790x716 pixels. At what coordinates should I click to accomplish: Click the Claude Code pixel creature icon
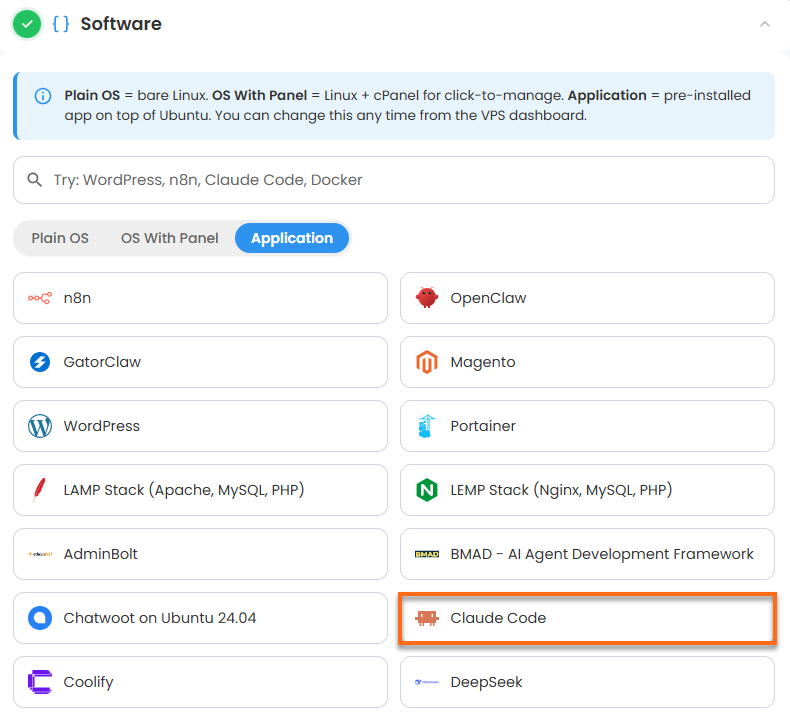[427, 618]
